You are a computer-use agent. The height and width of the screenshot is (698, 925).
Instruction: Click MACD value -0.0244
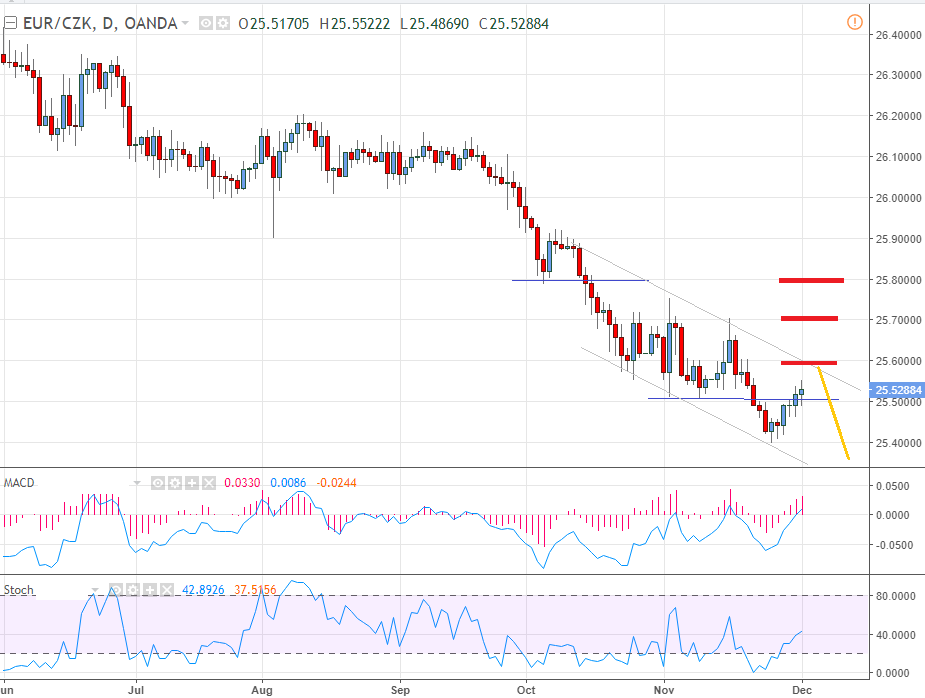coord(336,483)
